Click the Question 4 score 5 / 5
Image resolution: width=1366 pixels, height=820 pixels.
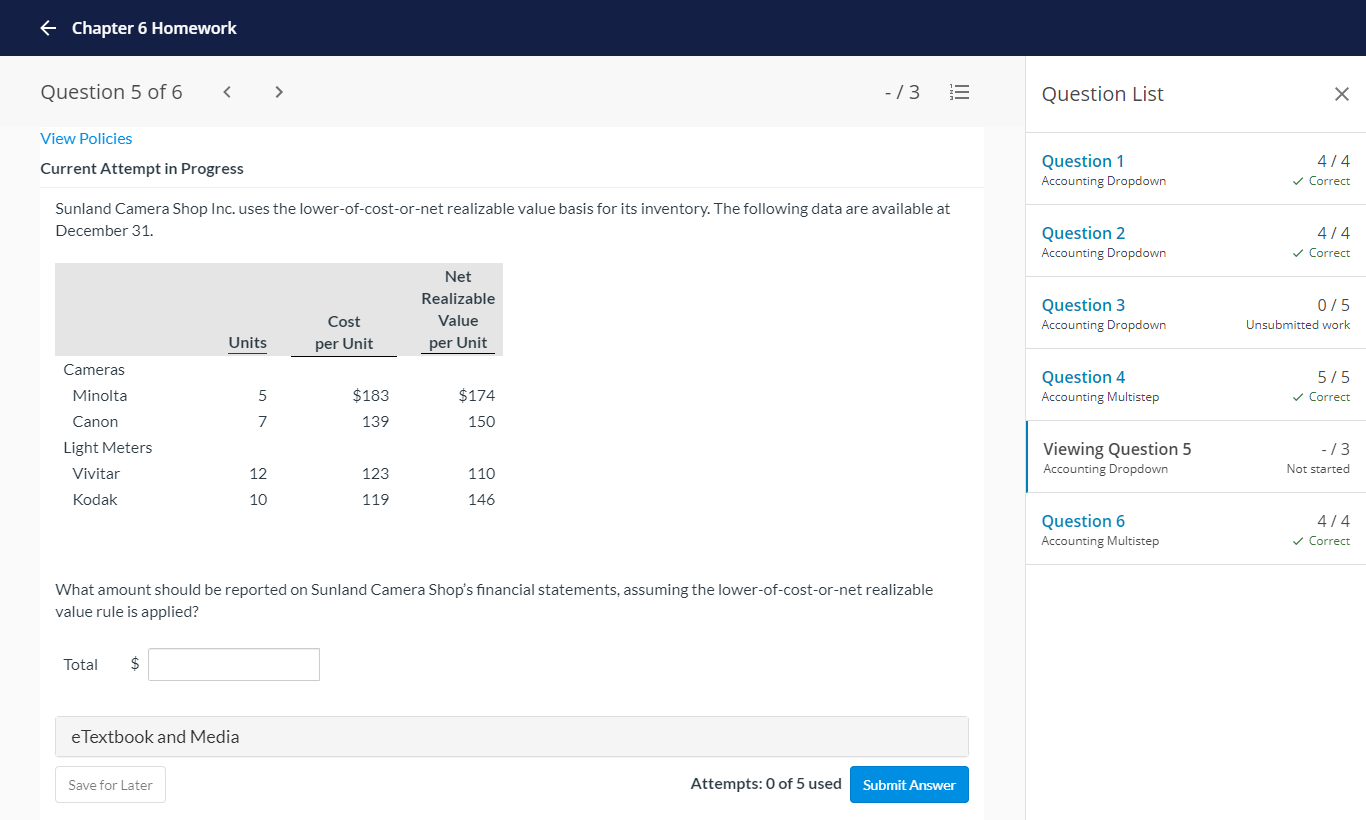tap(1334, 377)
